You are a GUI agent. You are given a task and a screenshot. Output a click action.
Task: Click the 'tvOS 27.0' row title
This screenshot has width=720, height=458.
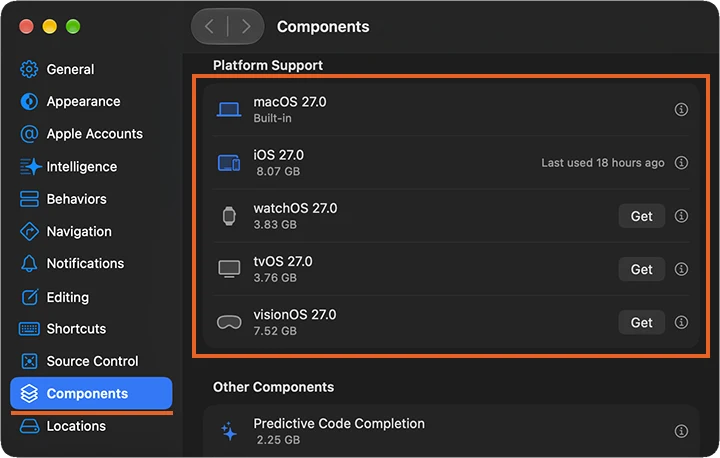tap(283, 261)
